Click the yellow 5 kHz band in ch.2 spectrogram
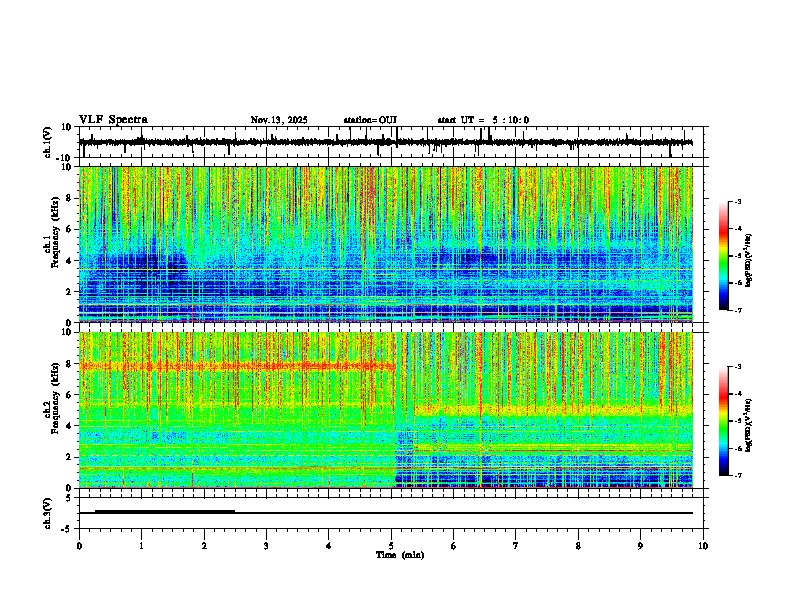Image resolution: width=792 pixels, height=612 pixels. (x=553, y=410)
